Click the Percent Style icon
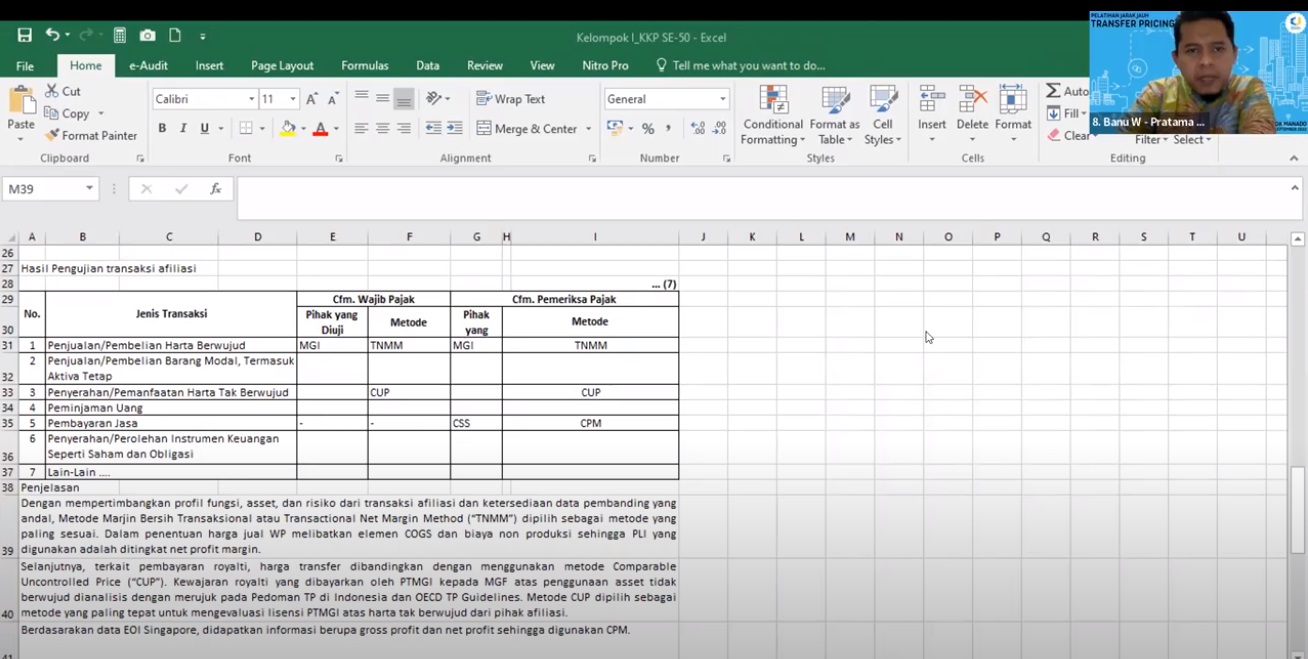The width and height of the screenshot is (1308, 659). pos(648,129)
